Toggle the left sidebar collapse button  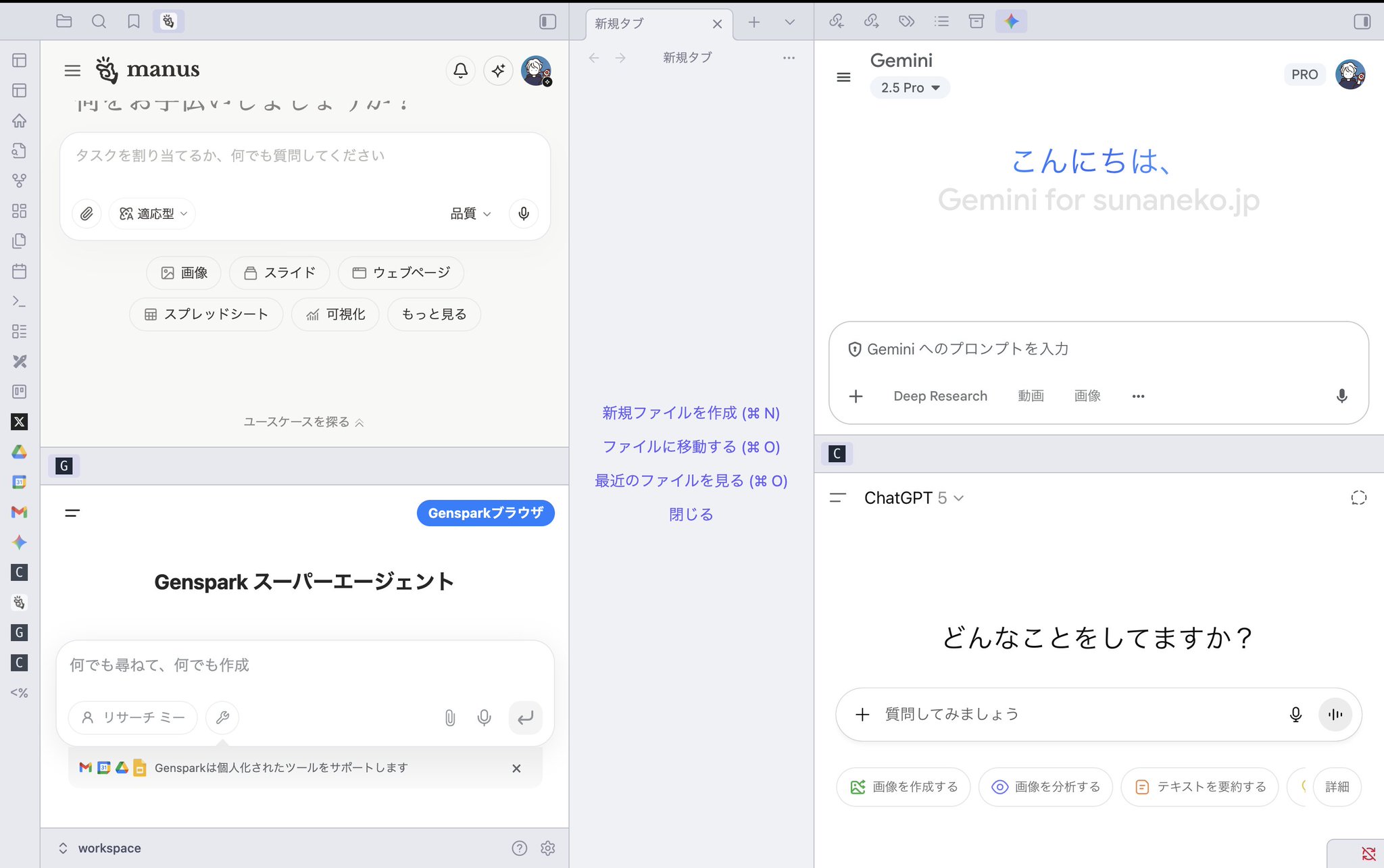point(547,22)
